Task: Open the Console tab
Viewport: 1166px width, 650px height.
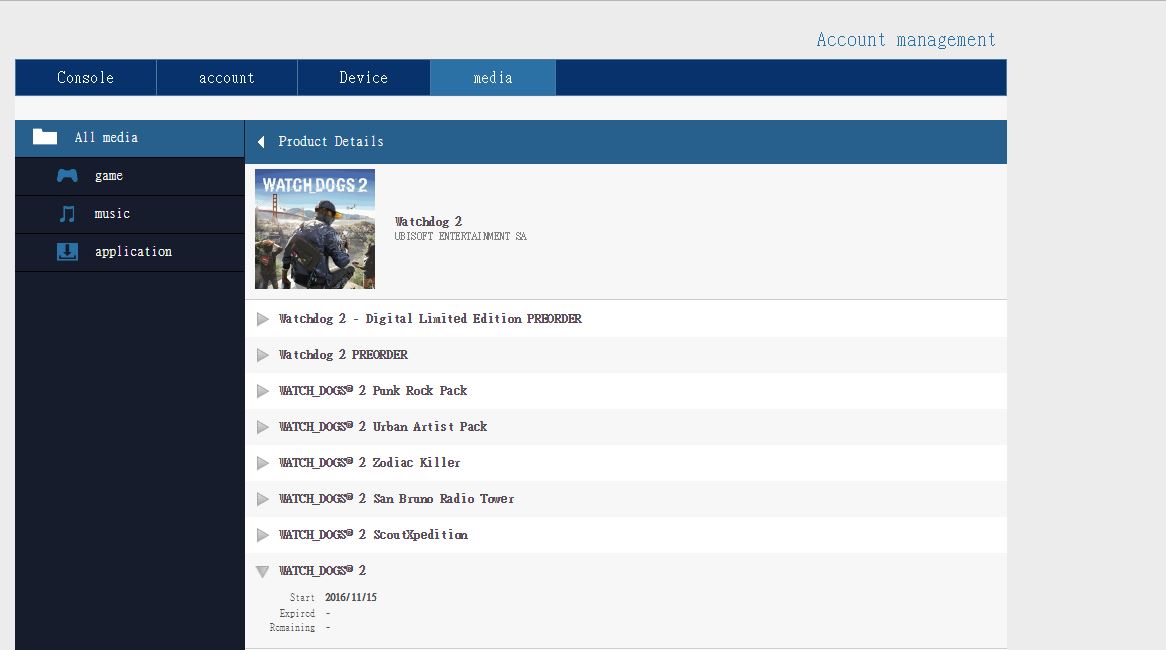Action: coord(86,77)
